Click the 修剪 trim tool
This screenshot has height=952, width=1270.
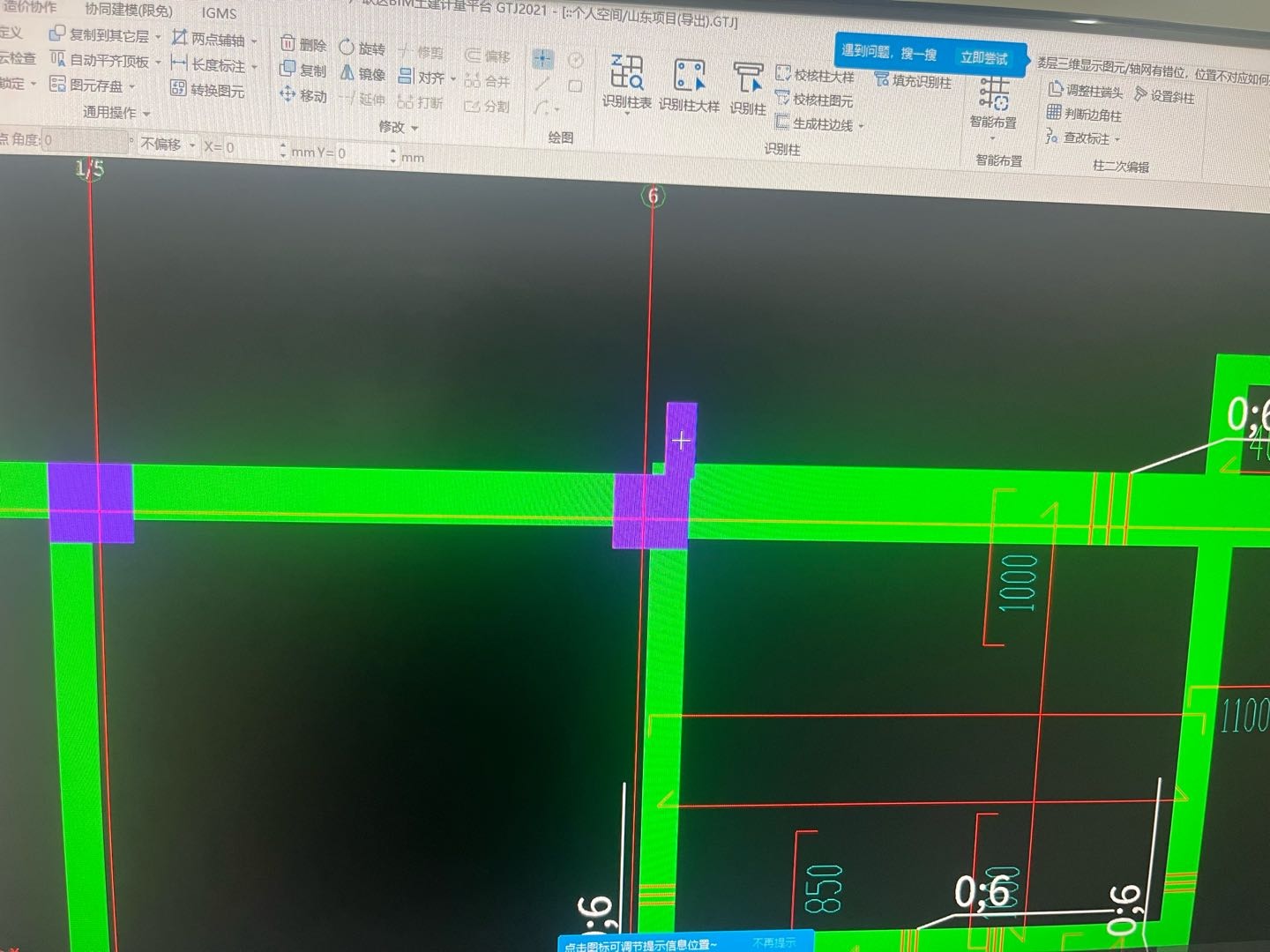[x=421, y=52]
